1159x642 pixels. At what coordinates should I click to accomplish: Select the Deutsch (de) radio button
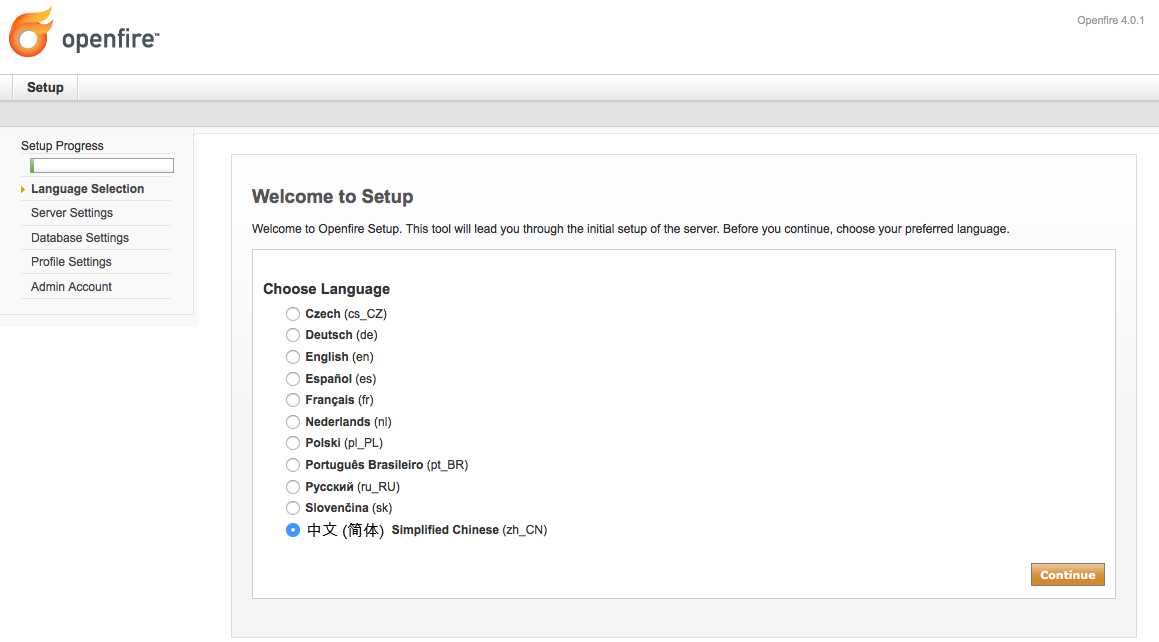(293, 335)
